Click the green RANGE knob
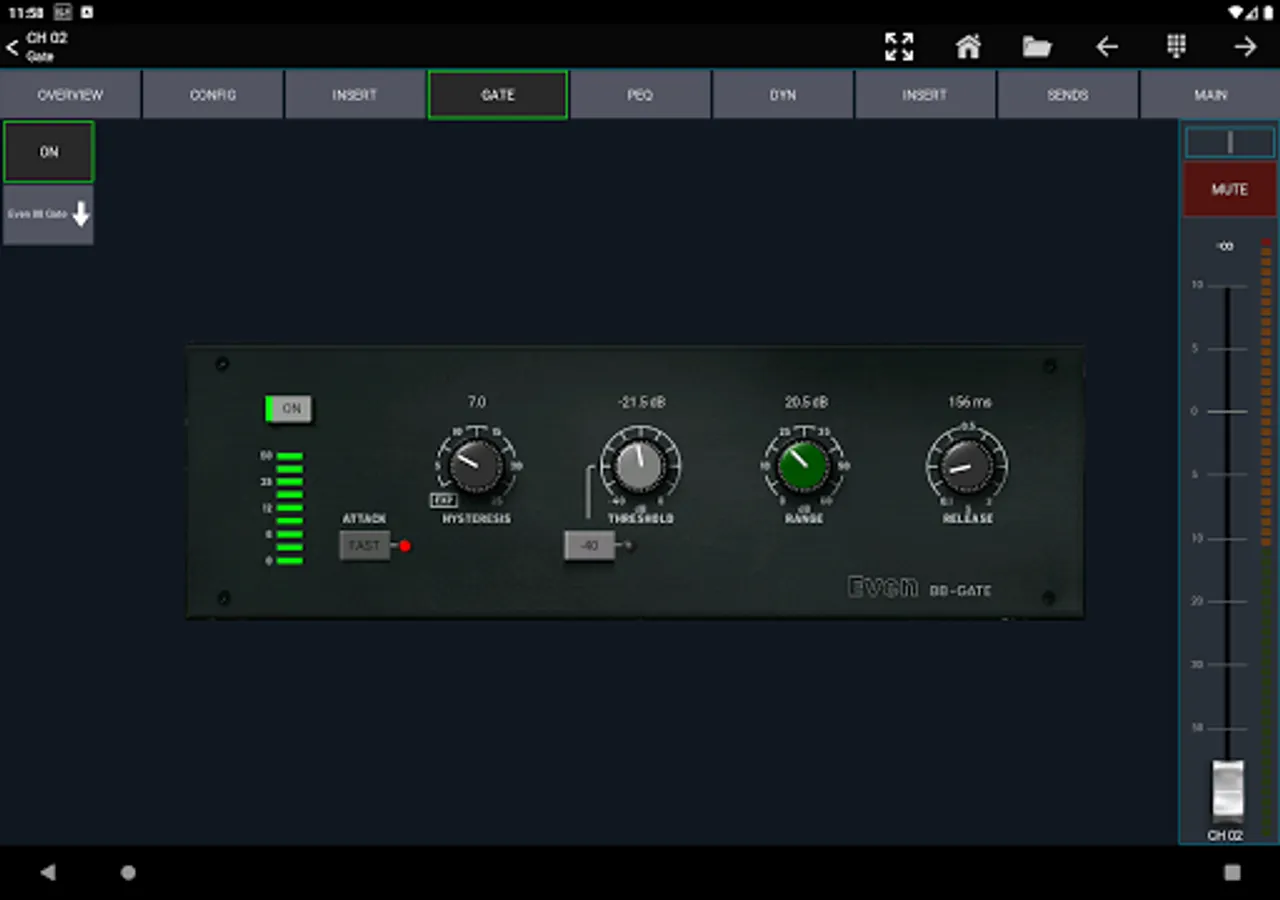 [x=803, y=466]
